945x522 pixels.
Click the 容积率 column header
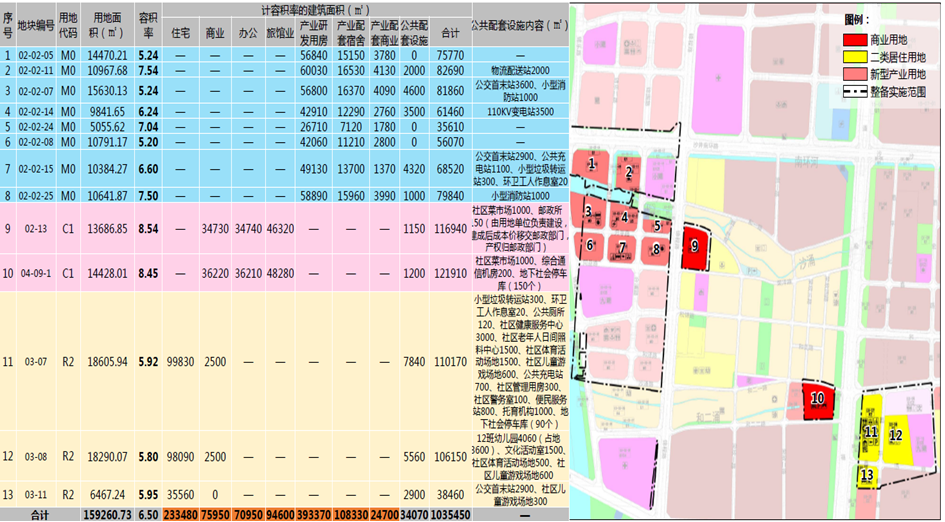(148, 25)
